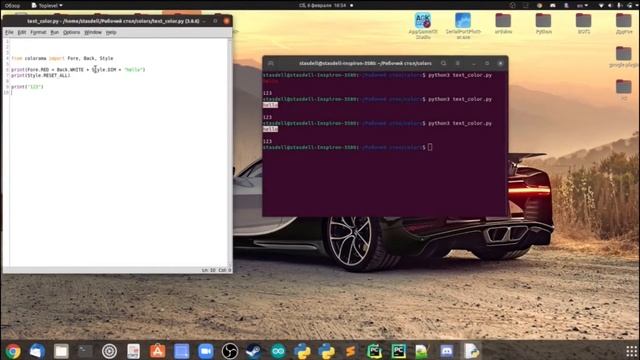Screen dimensions: 640x360
Task: Open the keyboard layout dropdown in top bar
Action: pyautogui.click(x=582, y=5)
